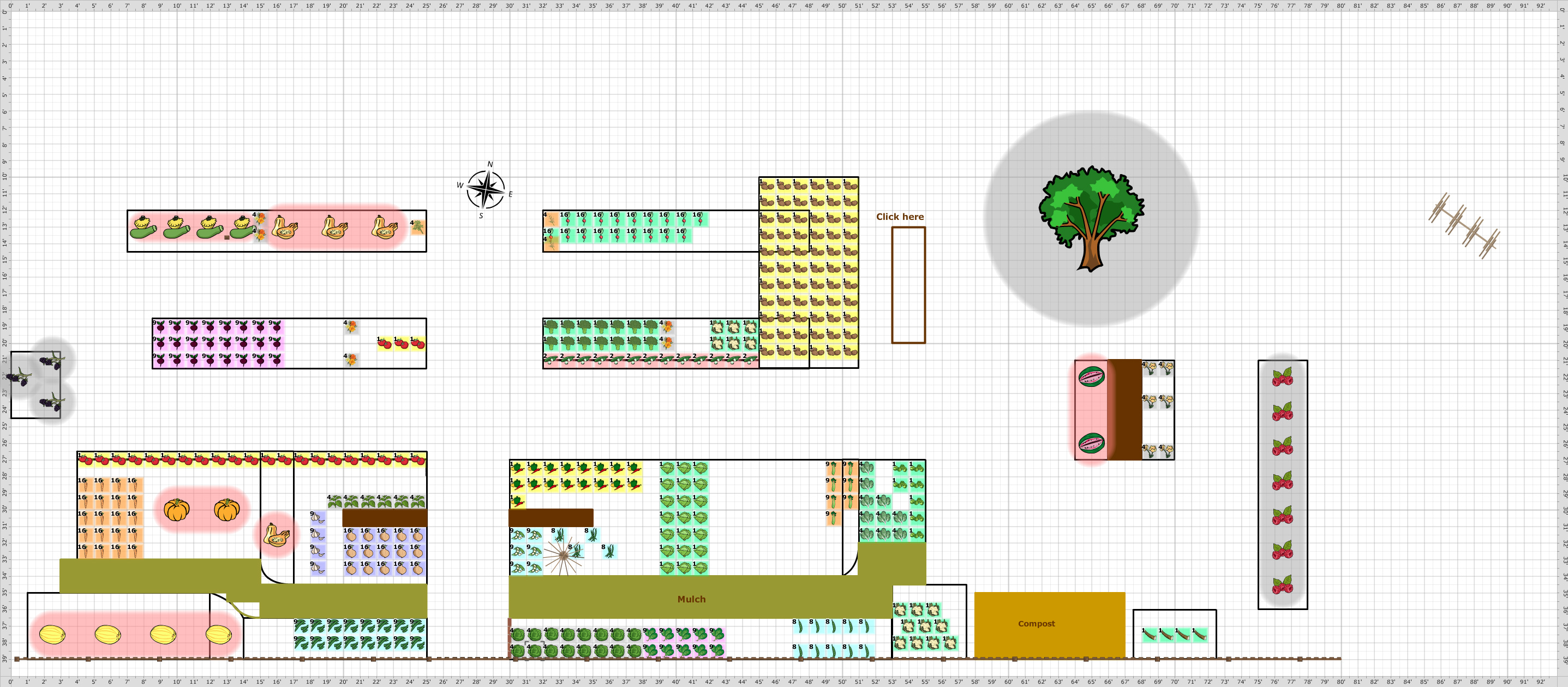Select the butternut squash in narrow bed
1568x687 pixels.
click(x=277, y=536)
